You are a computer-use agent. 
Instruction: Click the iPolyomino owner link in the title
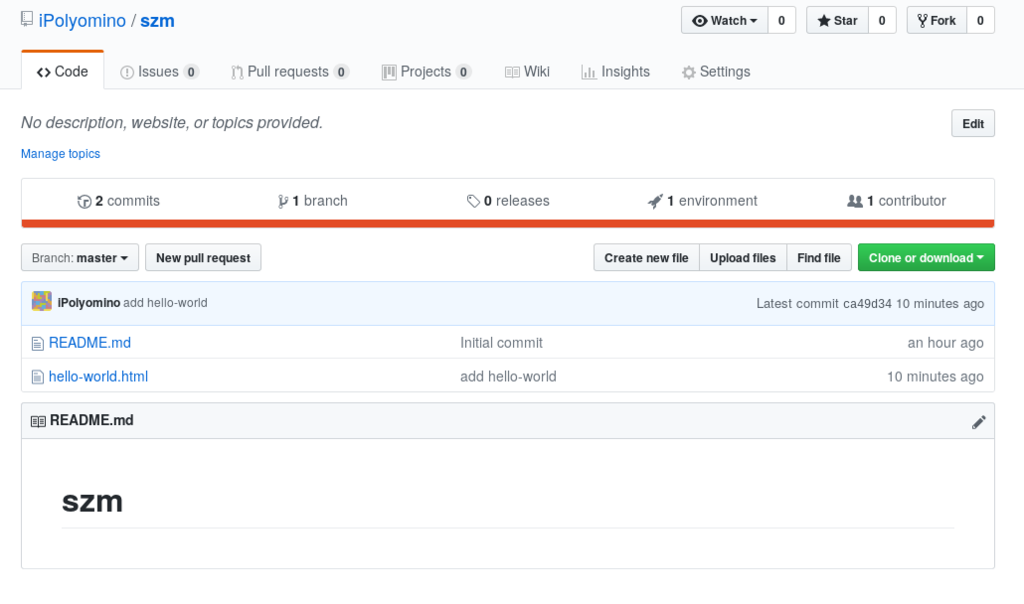tap(82, 21)
